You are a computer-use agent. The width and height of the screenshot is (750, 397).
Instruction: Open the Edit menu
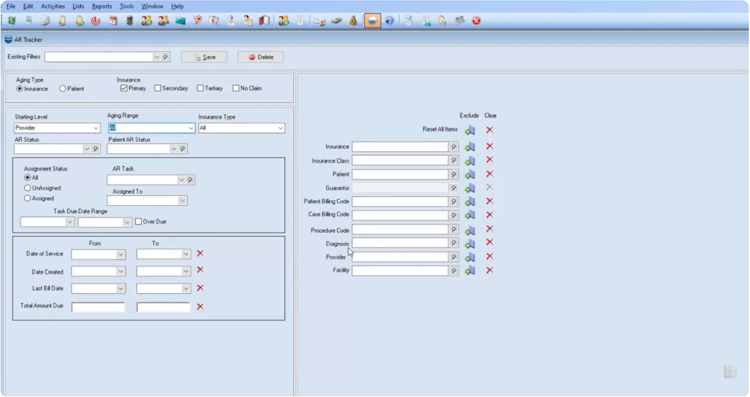point(28,6)
